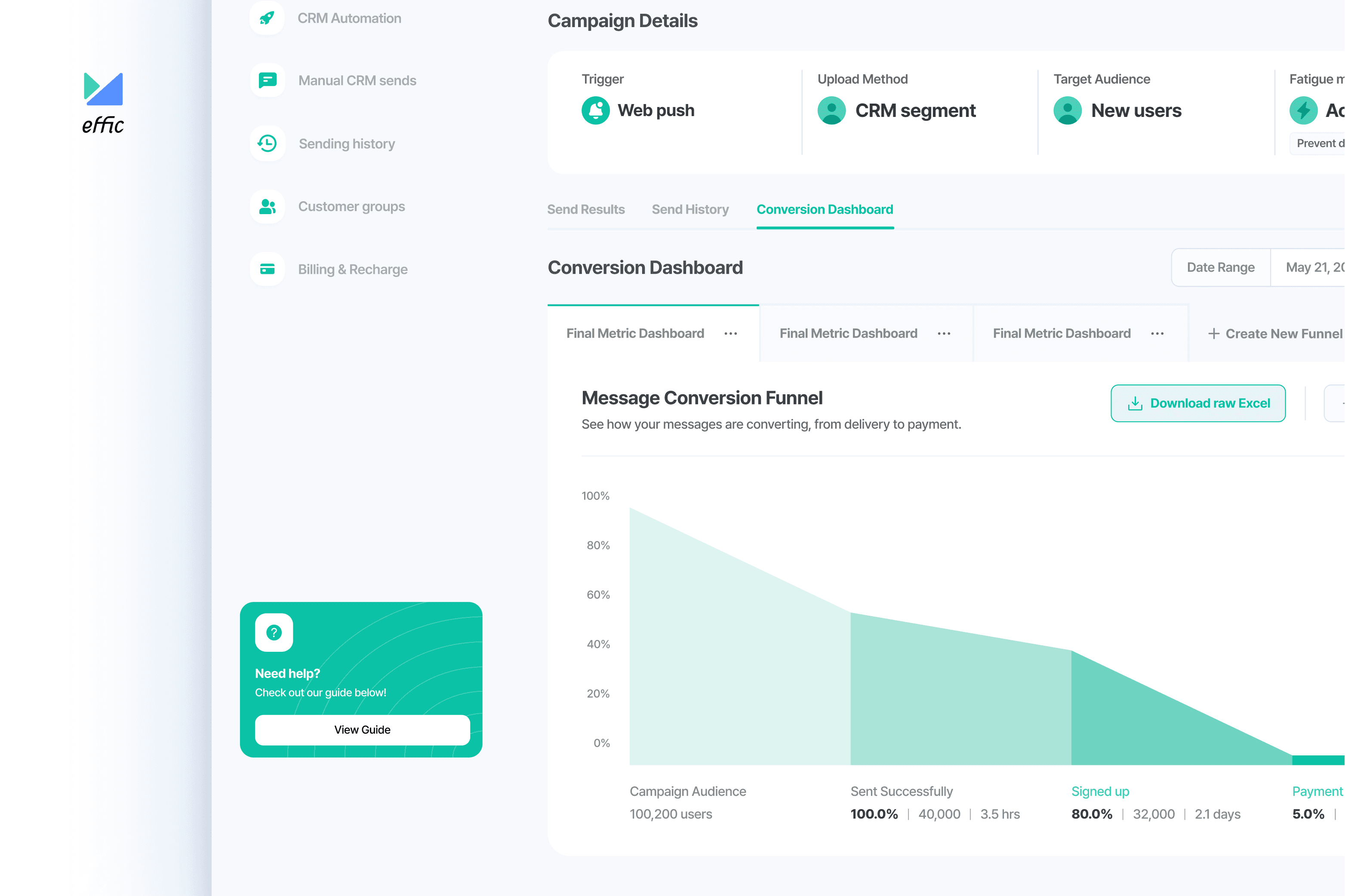This screenshot has height=896, width=1345.
Task: Click New users avatar icon
Action: click(x=1067, y=110)
